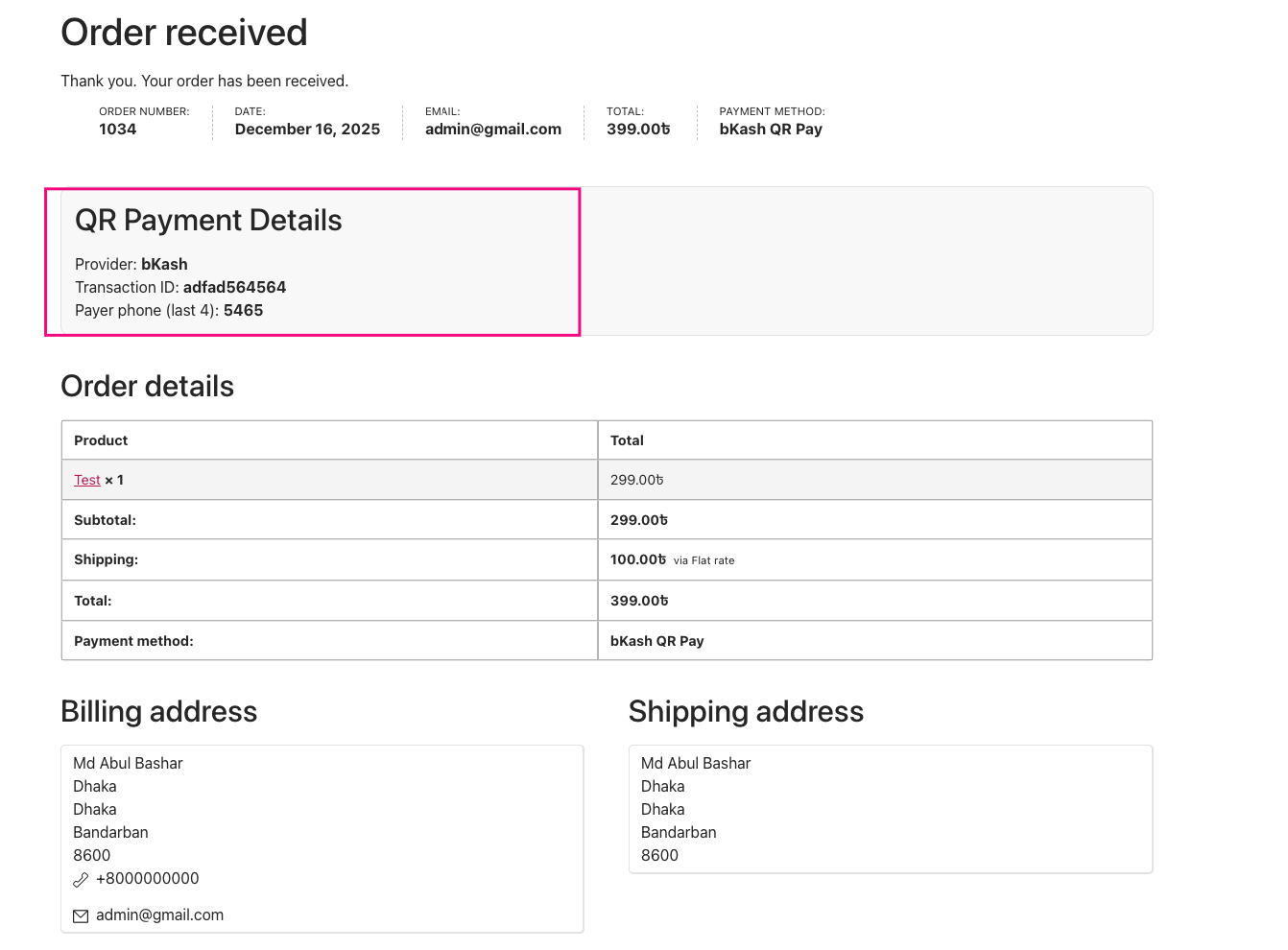
Task: Click the date December 16, 2025
Action: [x=307, y=130]
